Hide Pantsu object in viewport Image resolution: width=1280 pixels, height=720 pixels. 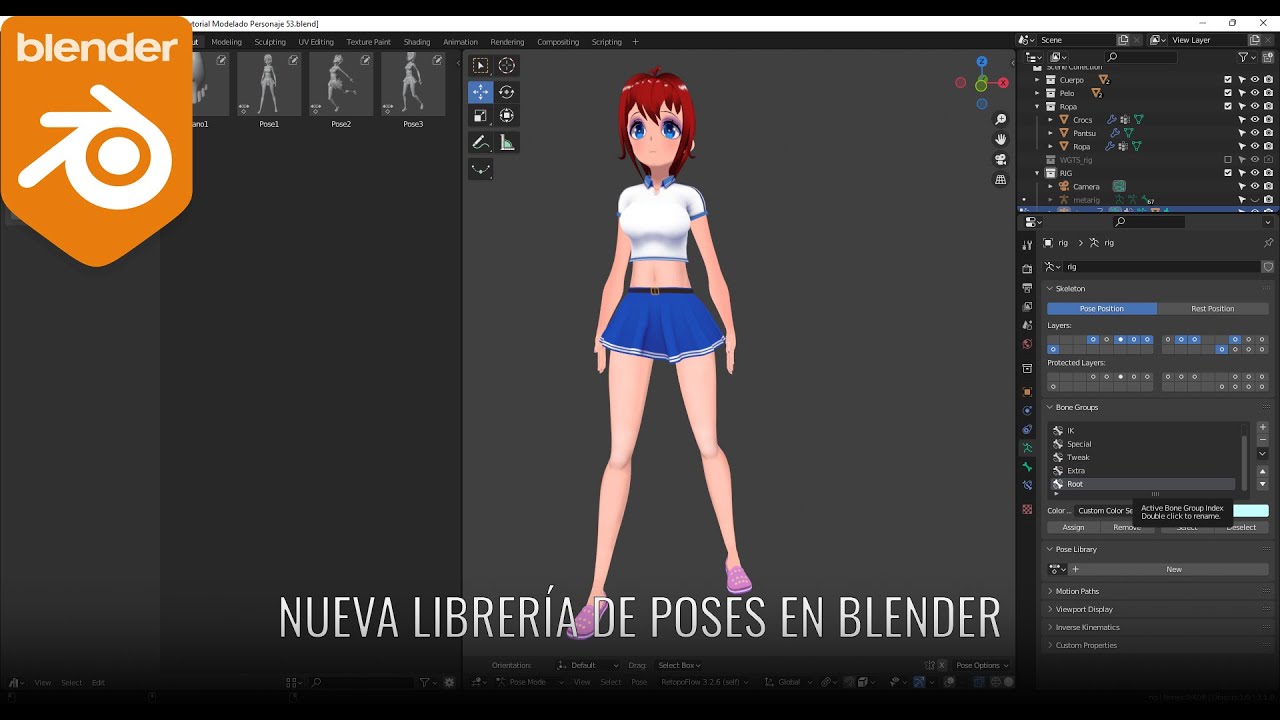point(1255,133)
